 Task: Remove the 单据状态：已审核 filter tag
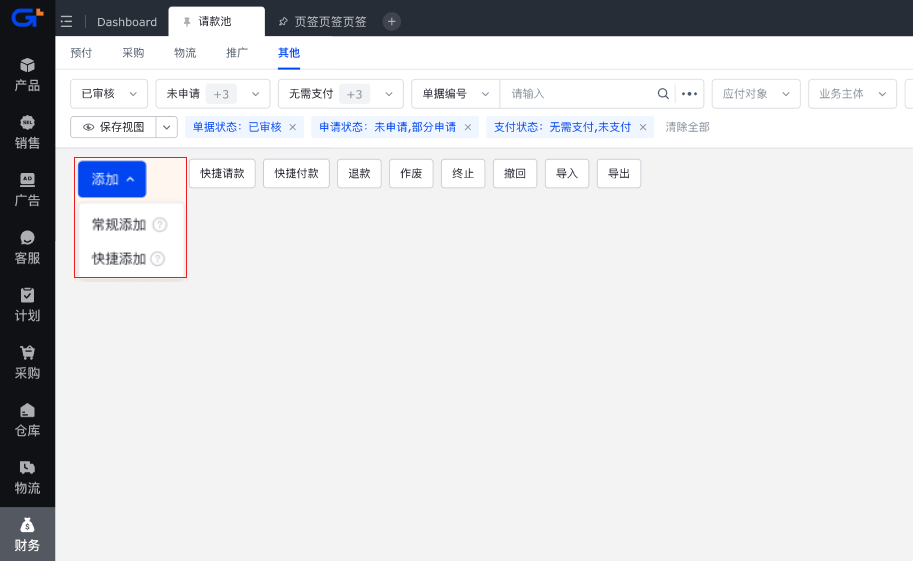coord(293,127)
